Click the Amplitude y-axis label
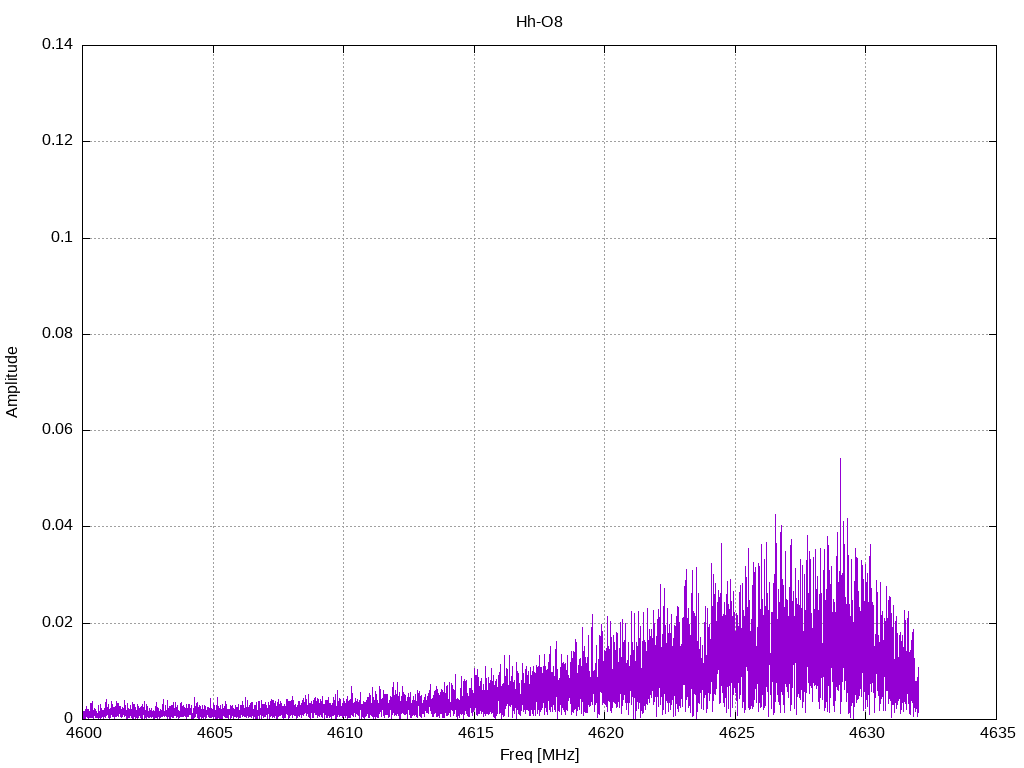 coord(12,382)
